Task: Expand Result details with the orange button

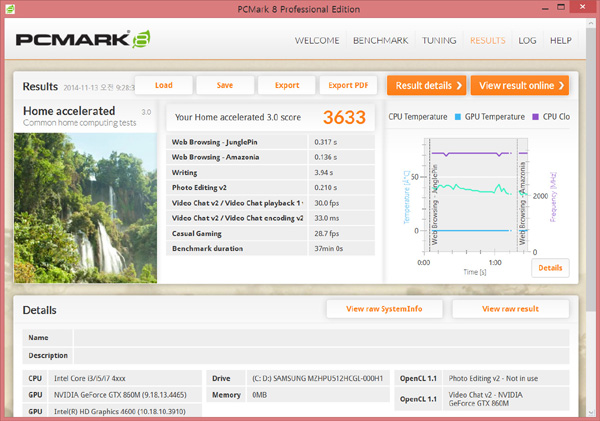Action: [x=425, y=85]
